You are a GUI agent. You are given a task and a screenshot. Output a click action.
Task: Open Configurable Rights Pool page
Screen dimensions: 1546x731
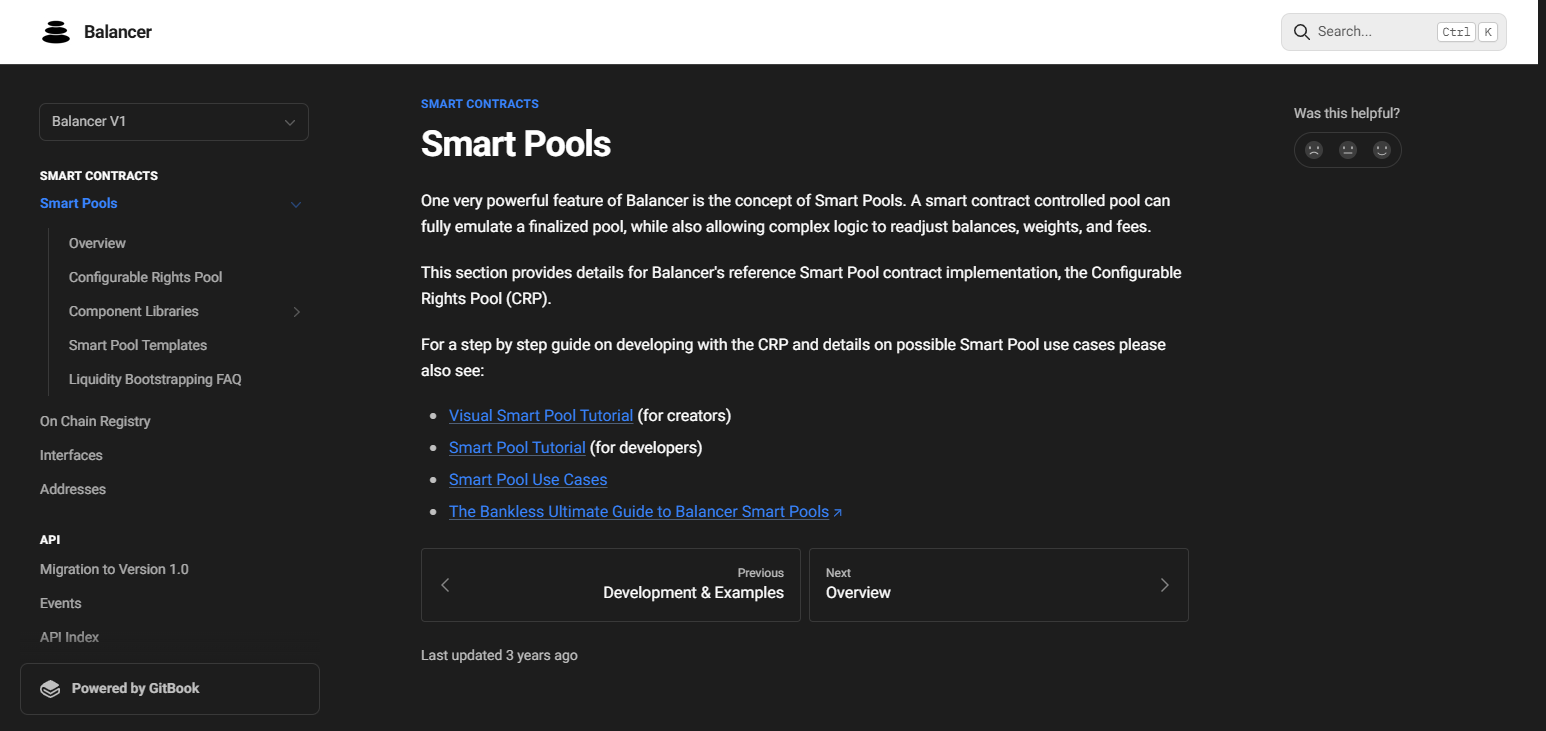point(145,277)
